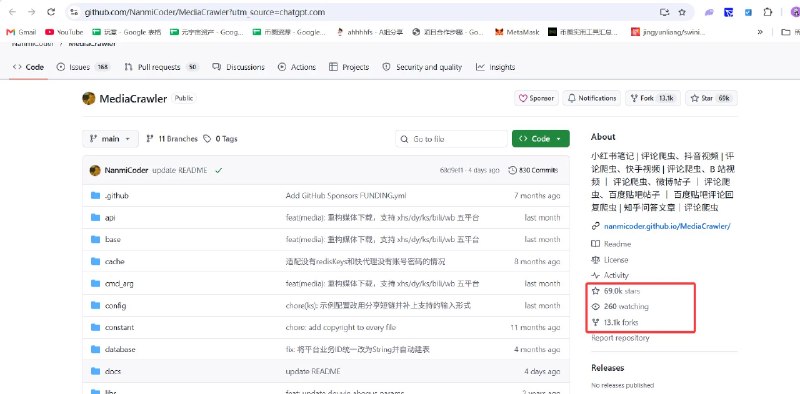Show more bookmarks with the double chevron

tap(760, 32)
